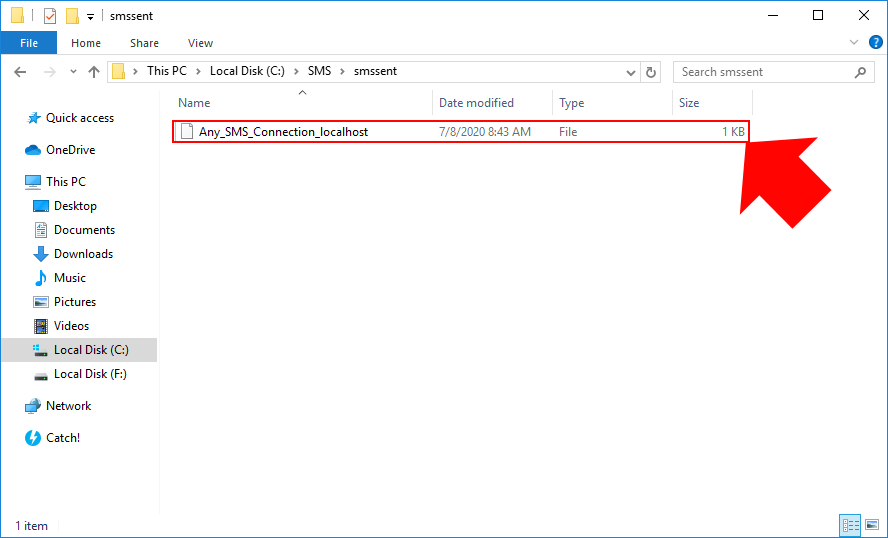This screenshot has width=888, height=538.
Task: Click the New folder quick access icon
Action: click(x=72, y=16)
